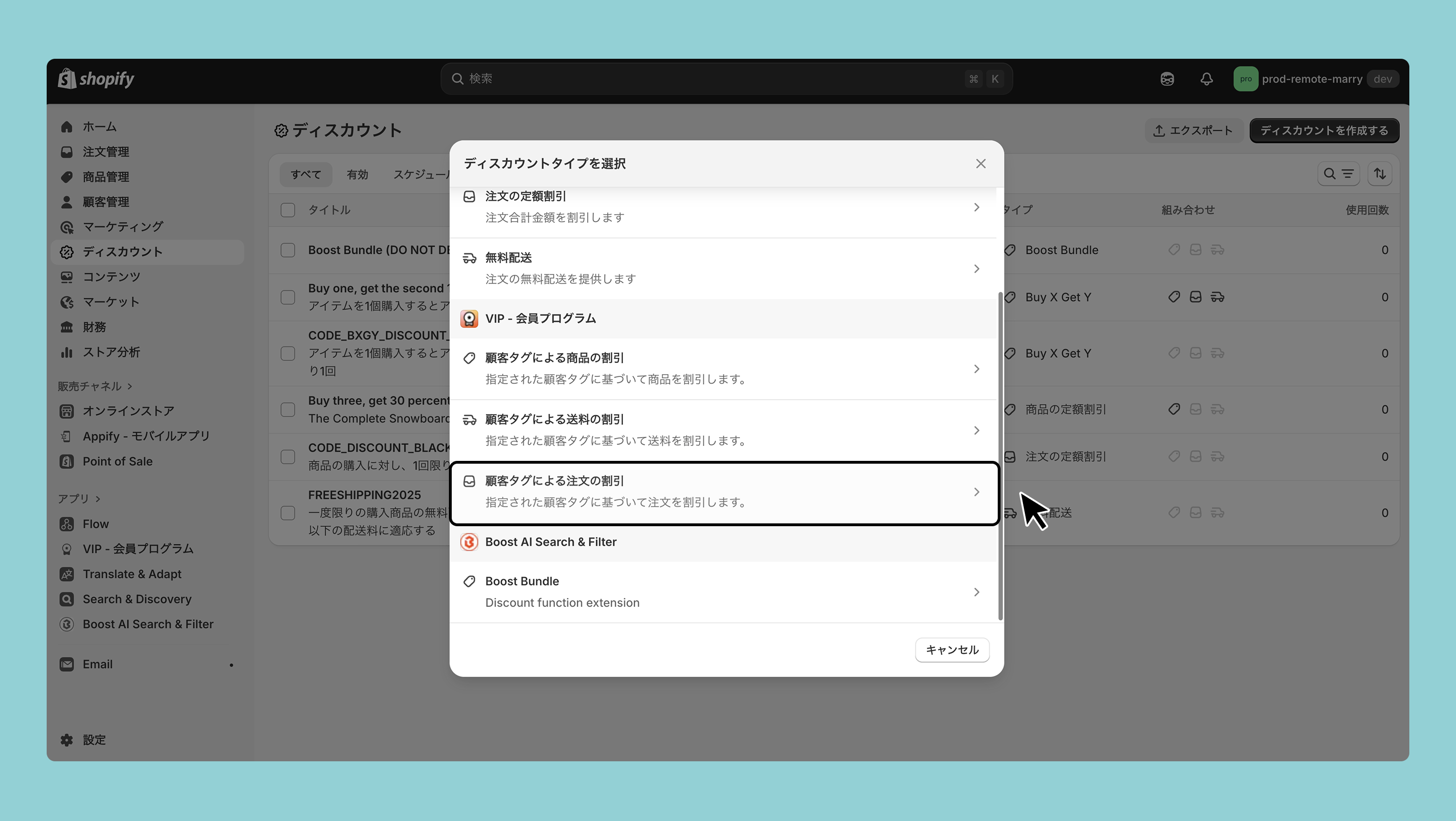The height and width of the screenshot is (821, 1456).
Task: Click the Boost AI Search & Filter sidebar icon
Action: (x=67, y=624)
